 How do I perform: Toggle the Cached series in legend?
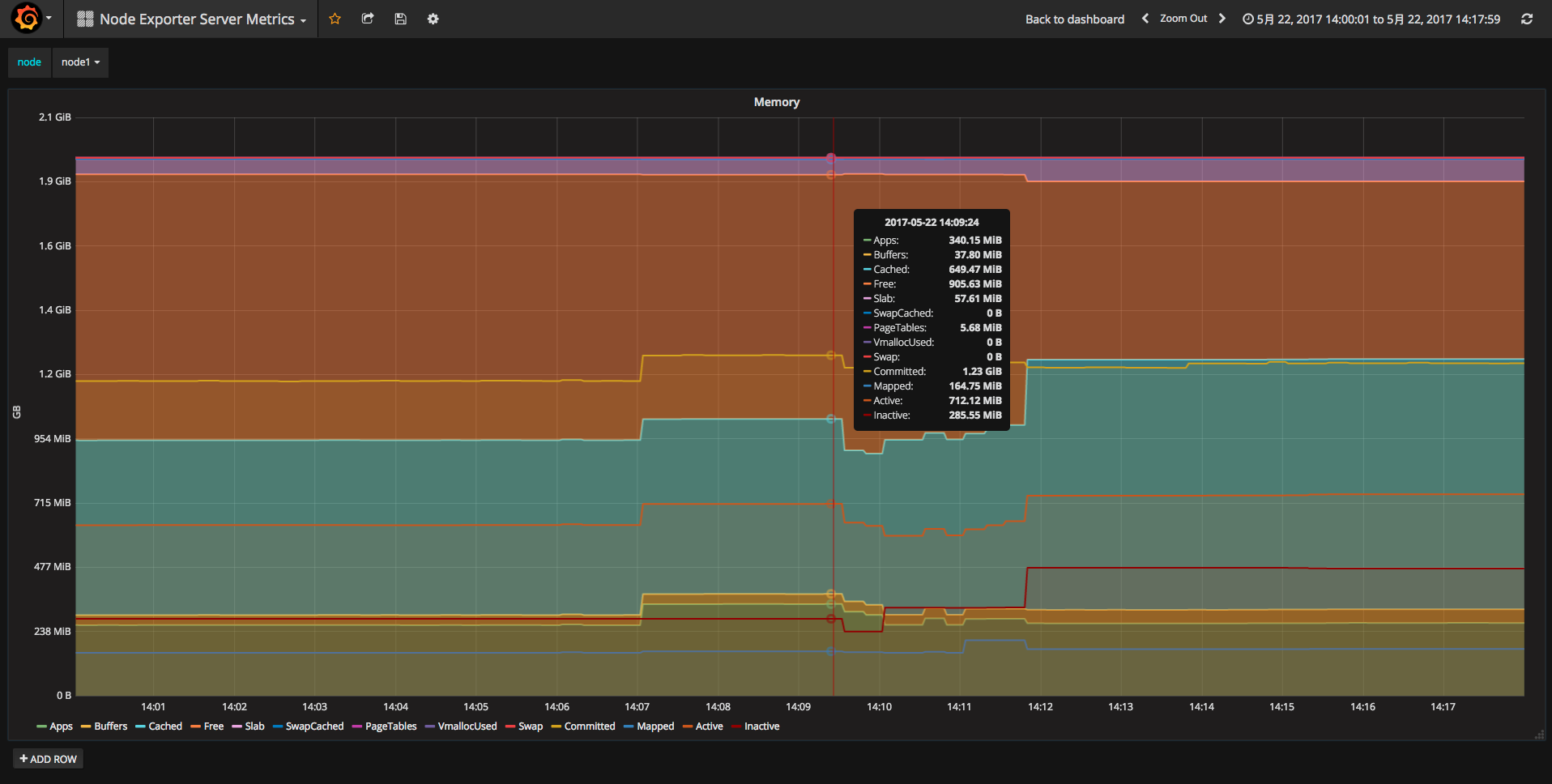tap(165, 726)
